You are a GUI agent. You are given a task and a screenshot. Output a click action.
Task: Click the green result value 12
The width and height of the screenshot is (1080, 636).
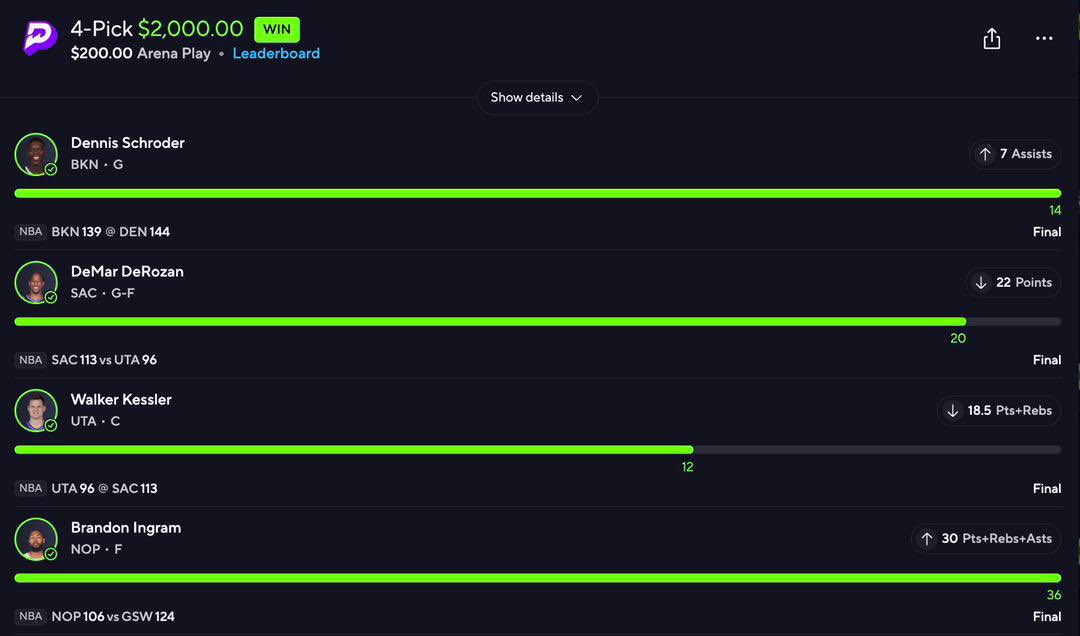tap(687, 466)
